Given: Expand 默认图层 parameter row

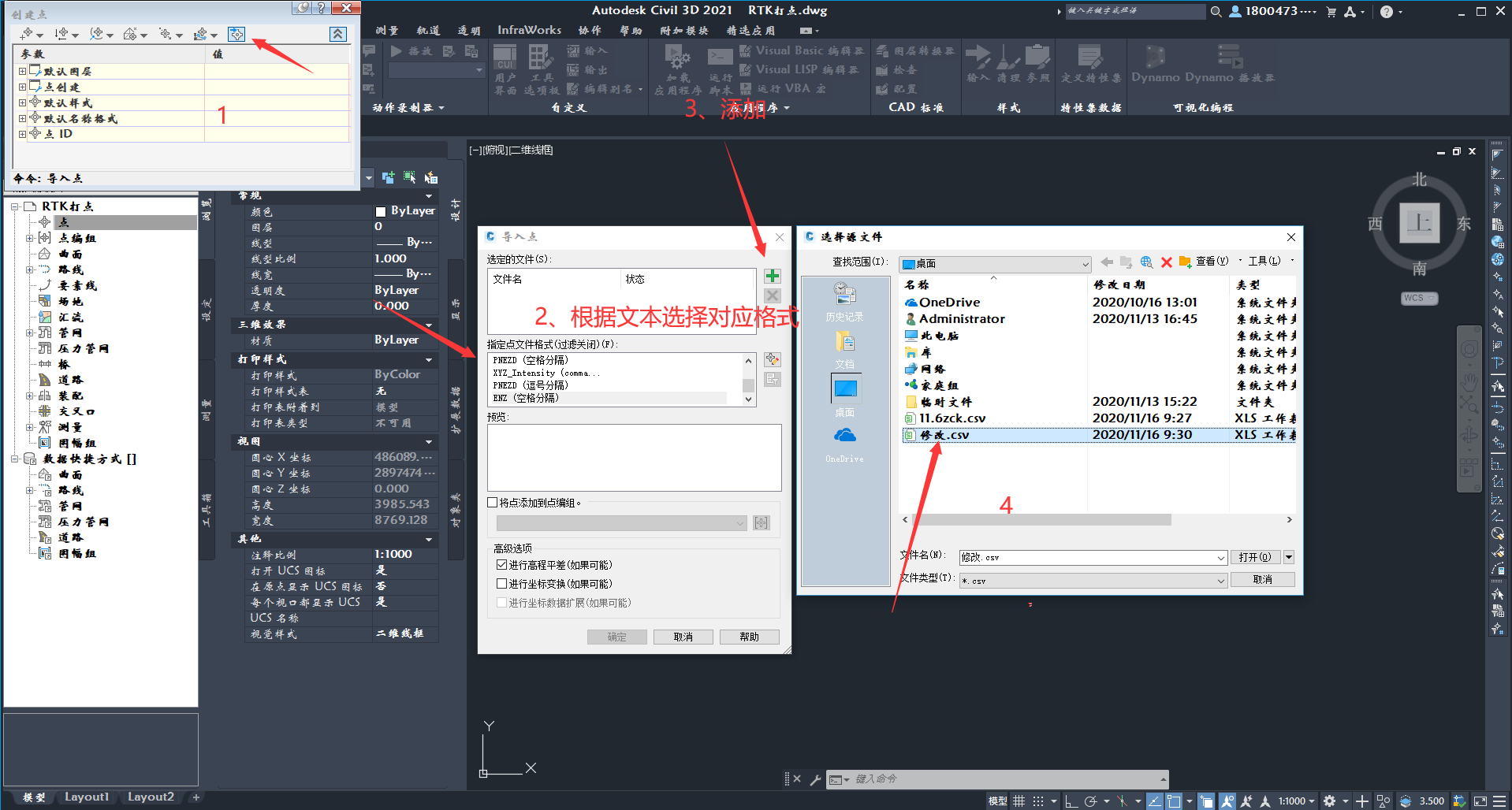Looking at the screenshot, I should tap(22, 71).
